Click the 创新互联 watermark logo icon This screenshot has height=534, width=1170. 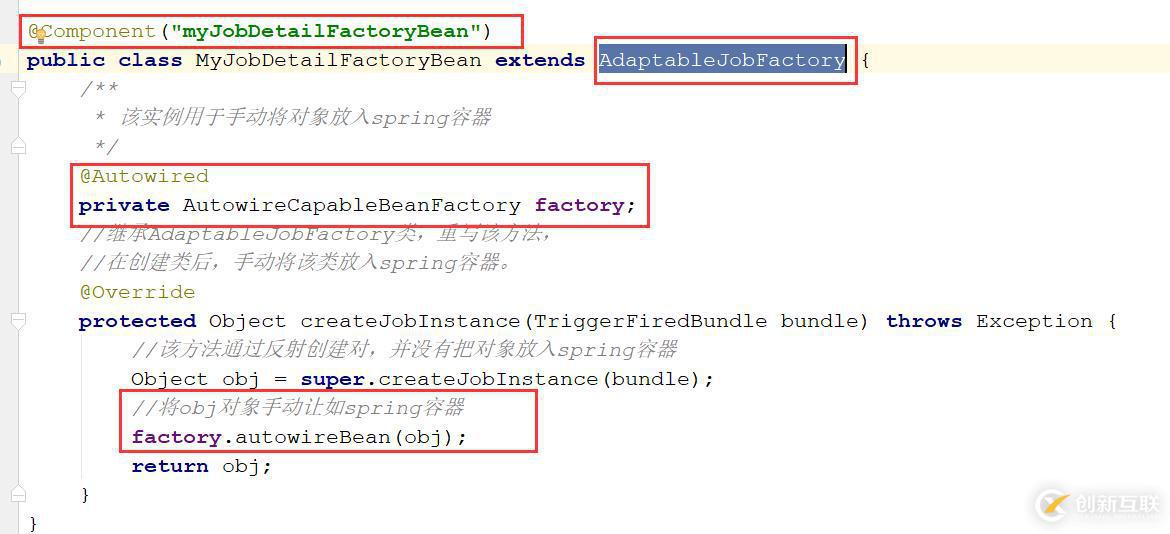tap(1052, 504)
